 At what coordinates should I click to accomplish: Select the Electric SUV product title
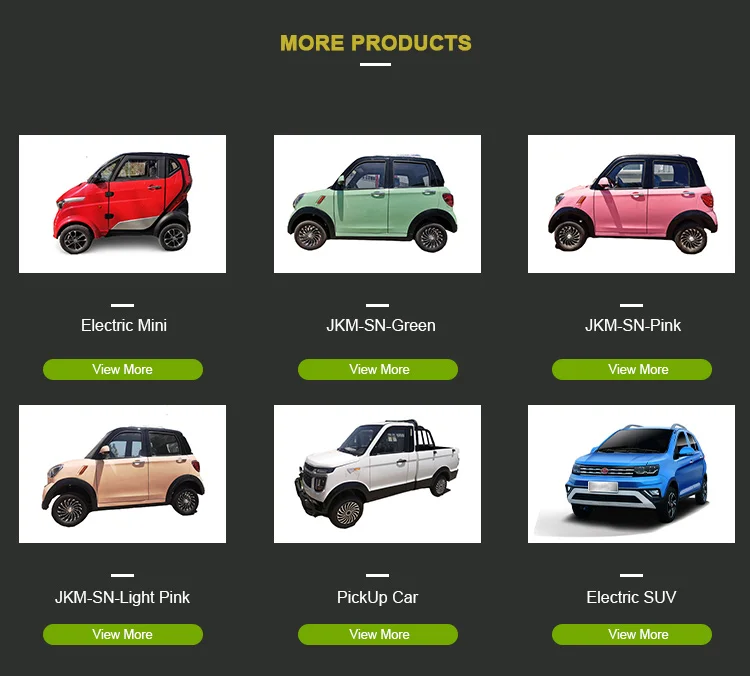click(x=631, y=598)
